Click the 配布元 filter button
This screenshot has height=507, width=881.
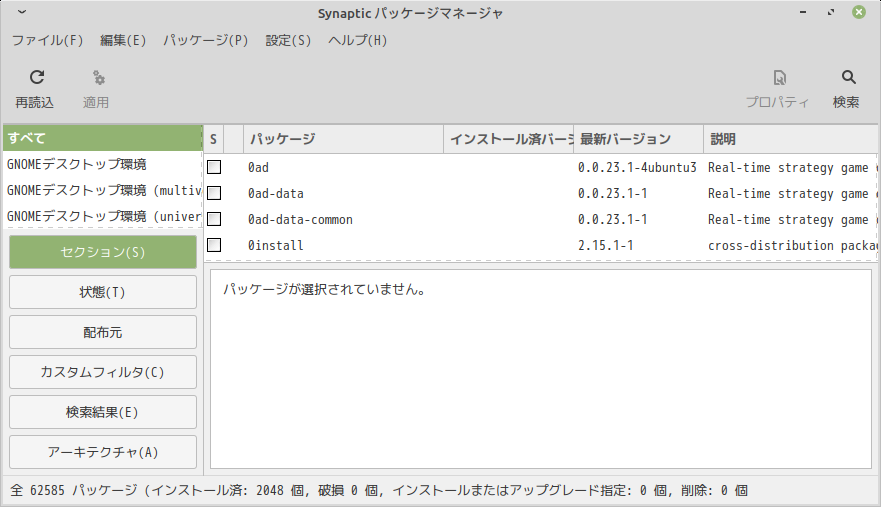(x=103, y=332)
